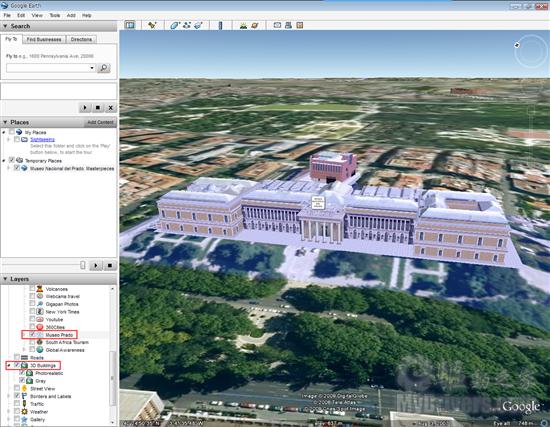Open the File menu
Image resolution: width=550 pixels, height=427 pixels.
(7, 15)
